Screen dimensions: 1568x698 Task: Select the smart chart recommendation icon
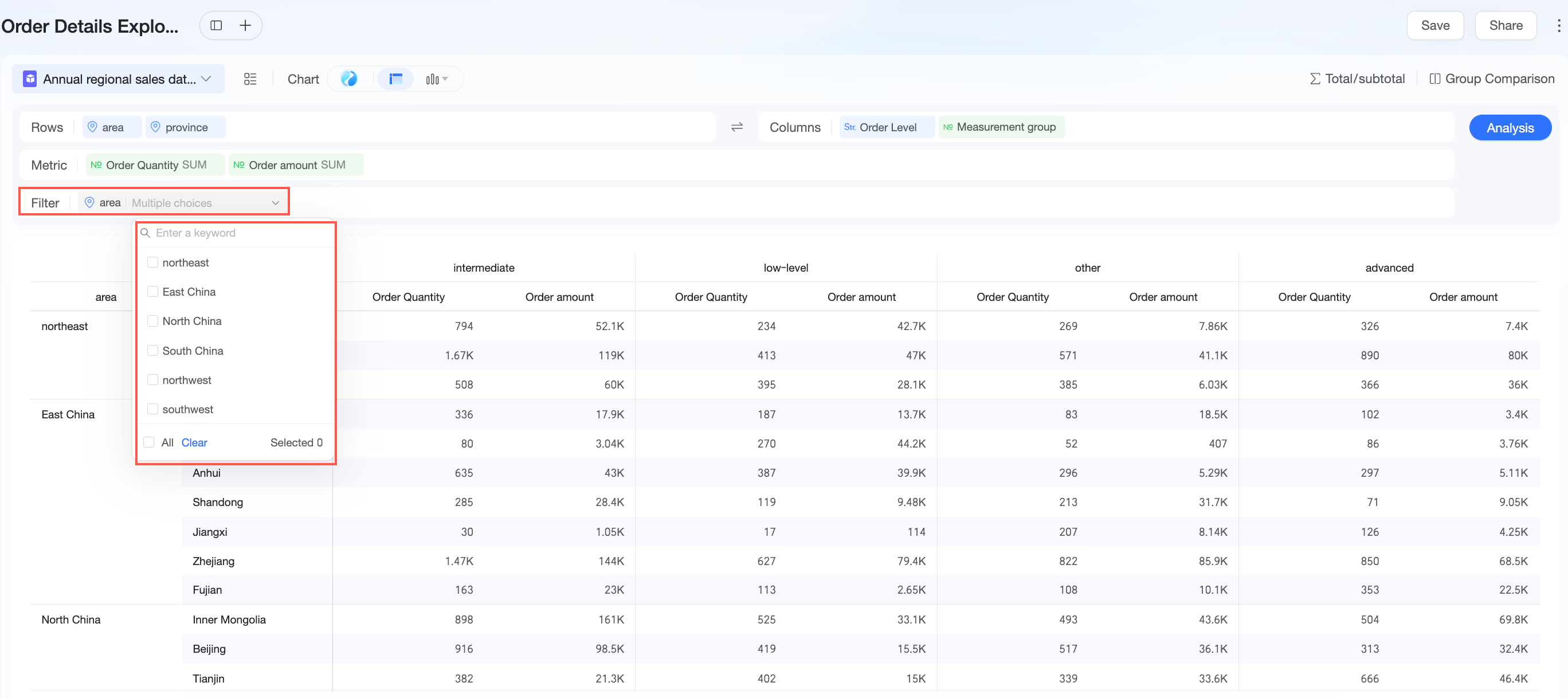coord(349,79)
